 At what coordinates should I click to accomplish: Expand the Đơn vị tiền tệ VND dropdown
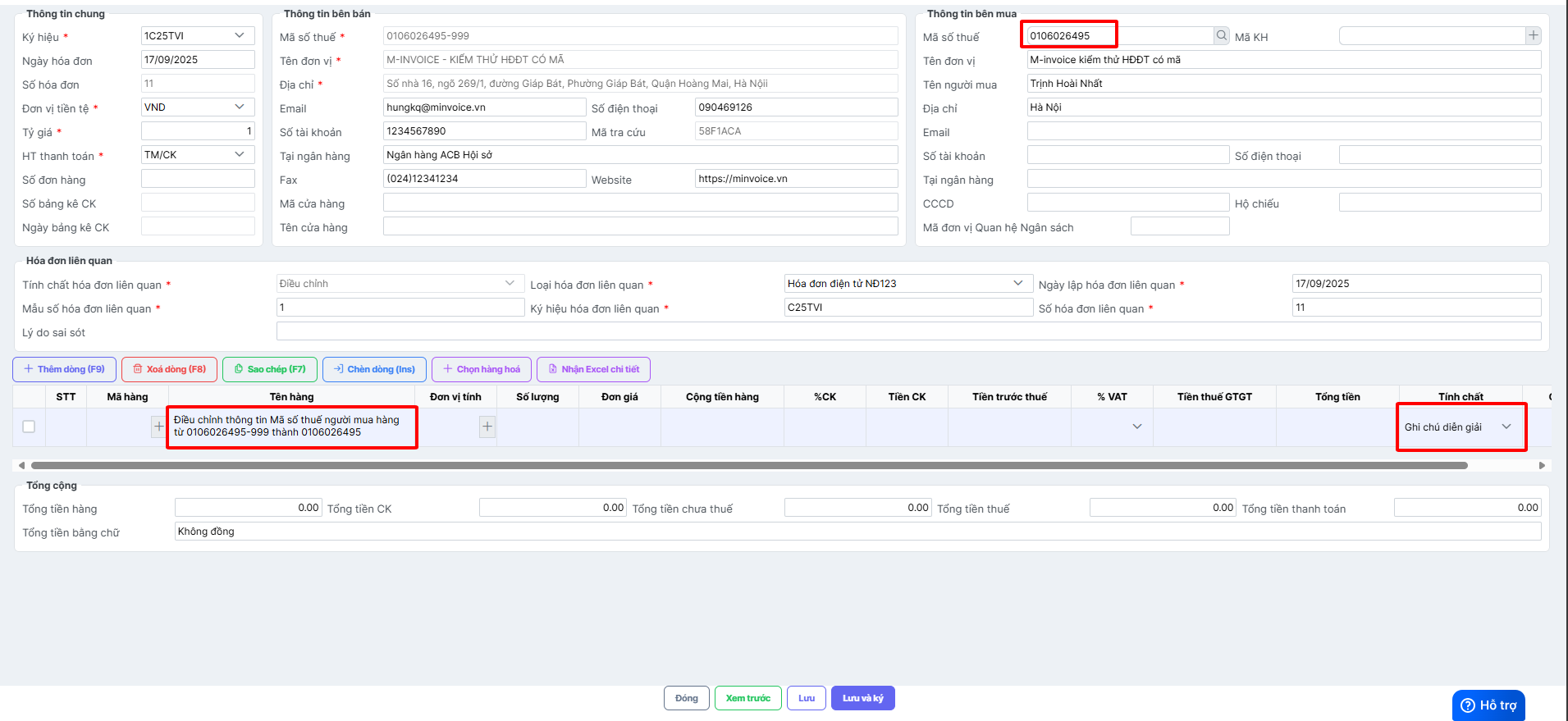click(239, 107)
